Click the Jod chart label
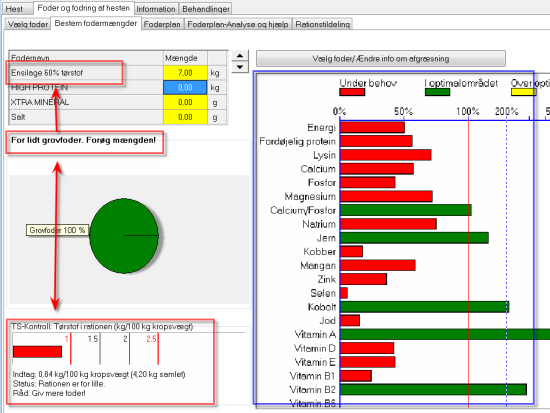Viewport: 550px width, 413px height. click(x=327, y=320)
